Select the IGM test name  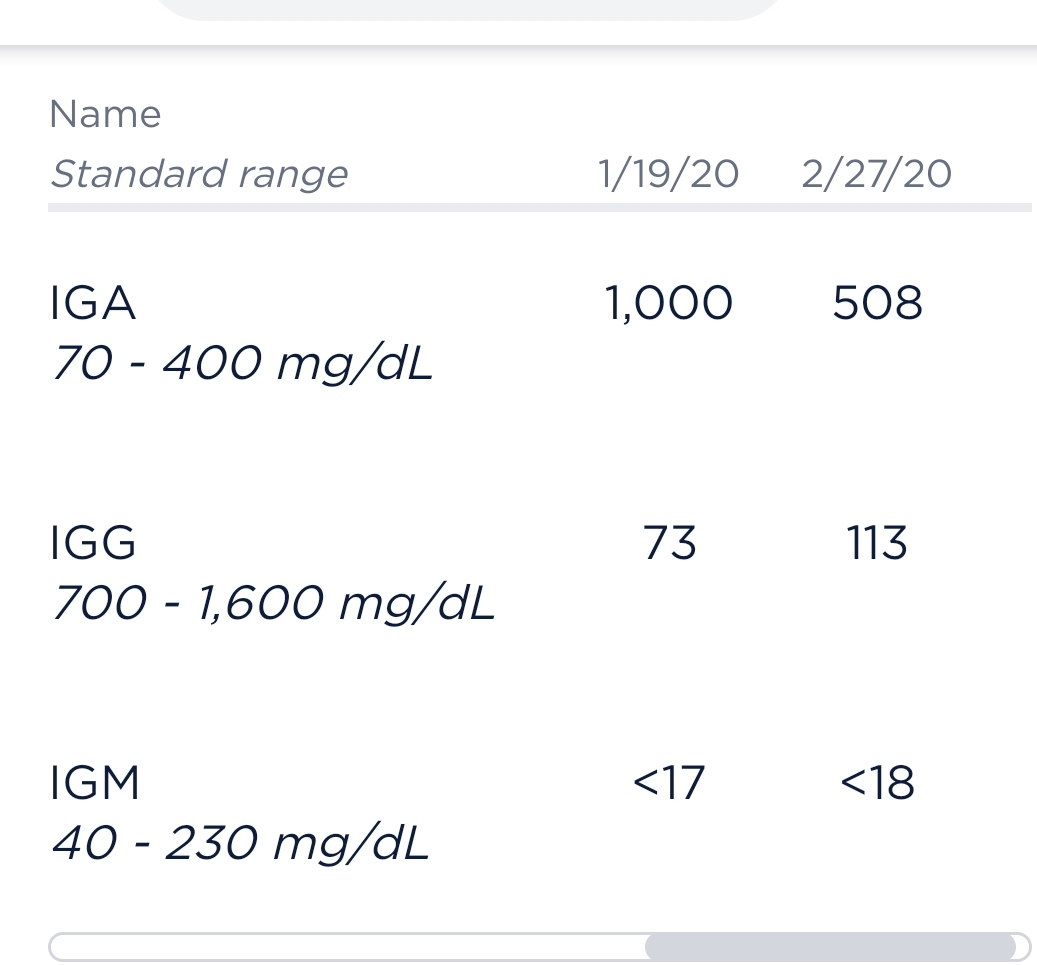pos(95,782)
